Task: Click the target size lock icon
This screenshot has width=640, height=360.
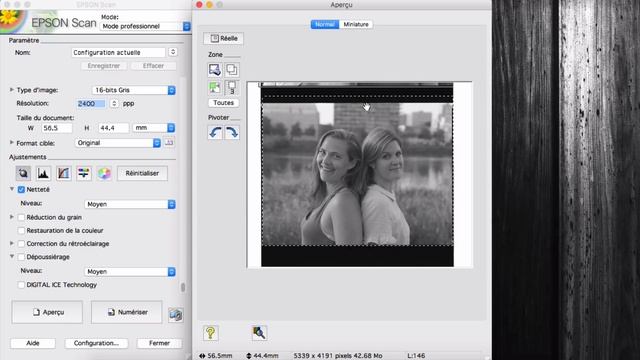Action: pyautogui.click(x=169, y=143)
